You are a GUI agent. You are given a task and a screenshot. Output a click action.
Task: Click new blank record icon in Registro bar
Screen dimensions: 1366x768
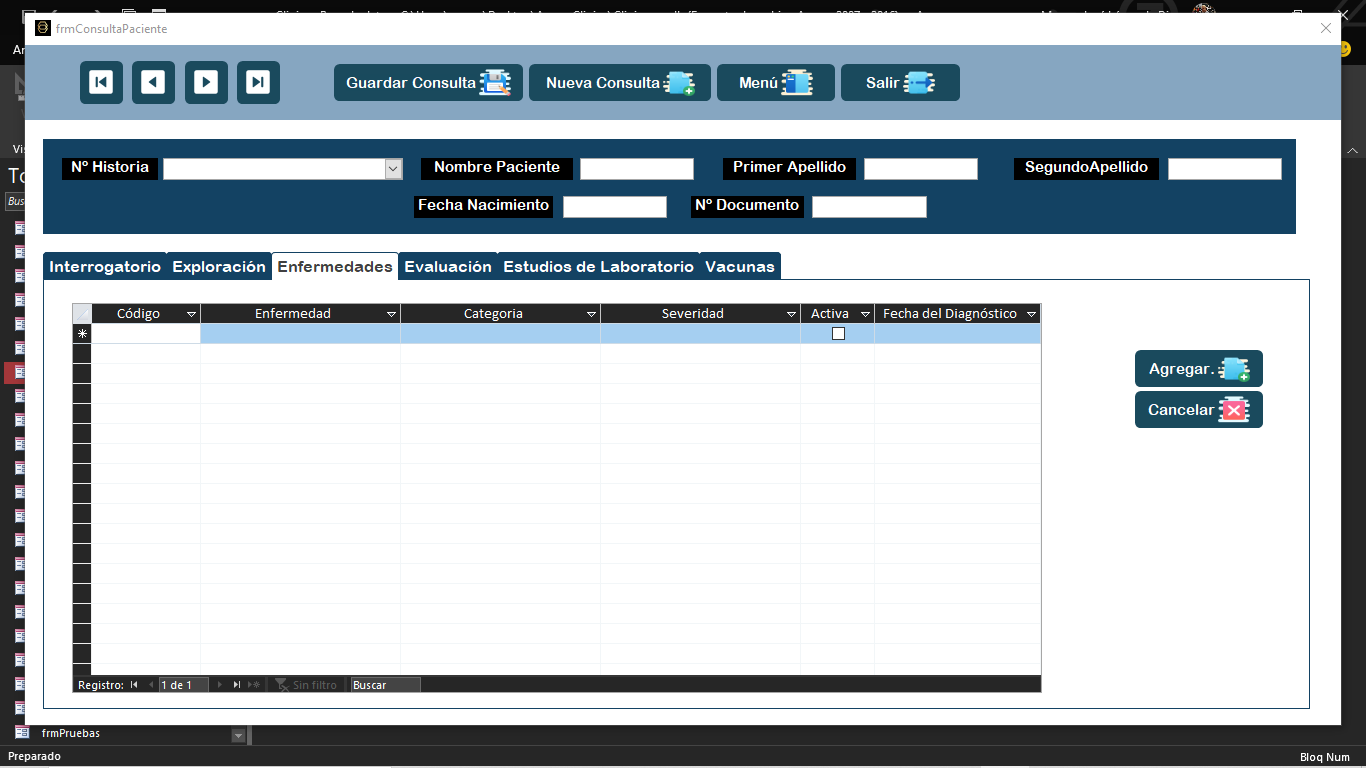coord(254,685)
